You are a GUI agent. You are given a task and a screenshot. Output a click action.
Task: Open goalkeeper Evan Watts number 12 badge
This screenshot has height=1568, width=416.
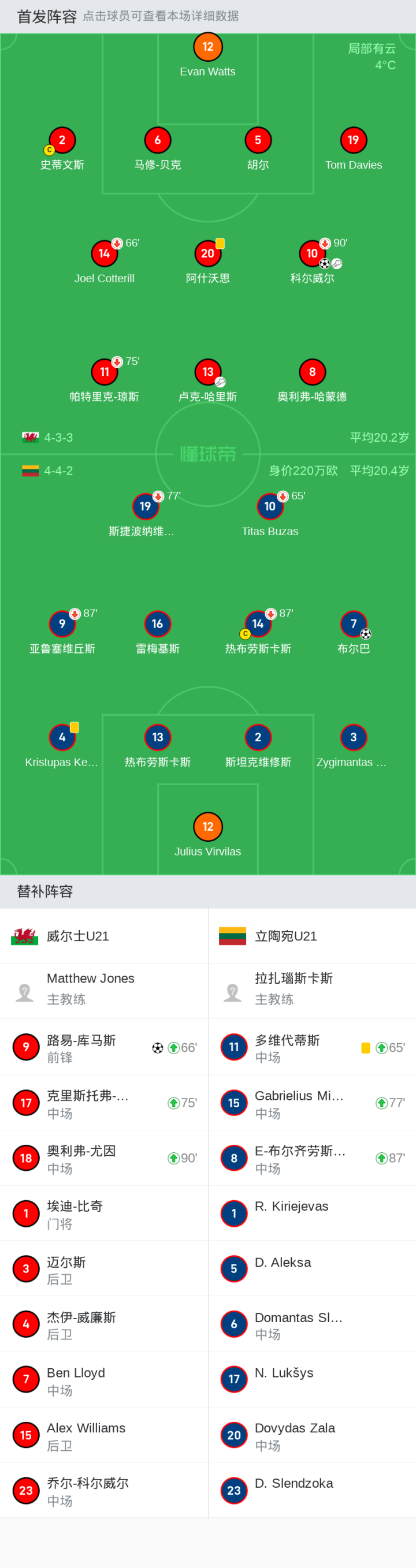click(207, 47)
